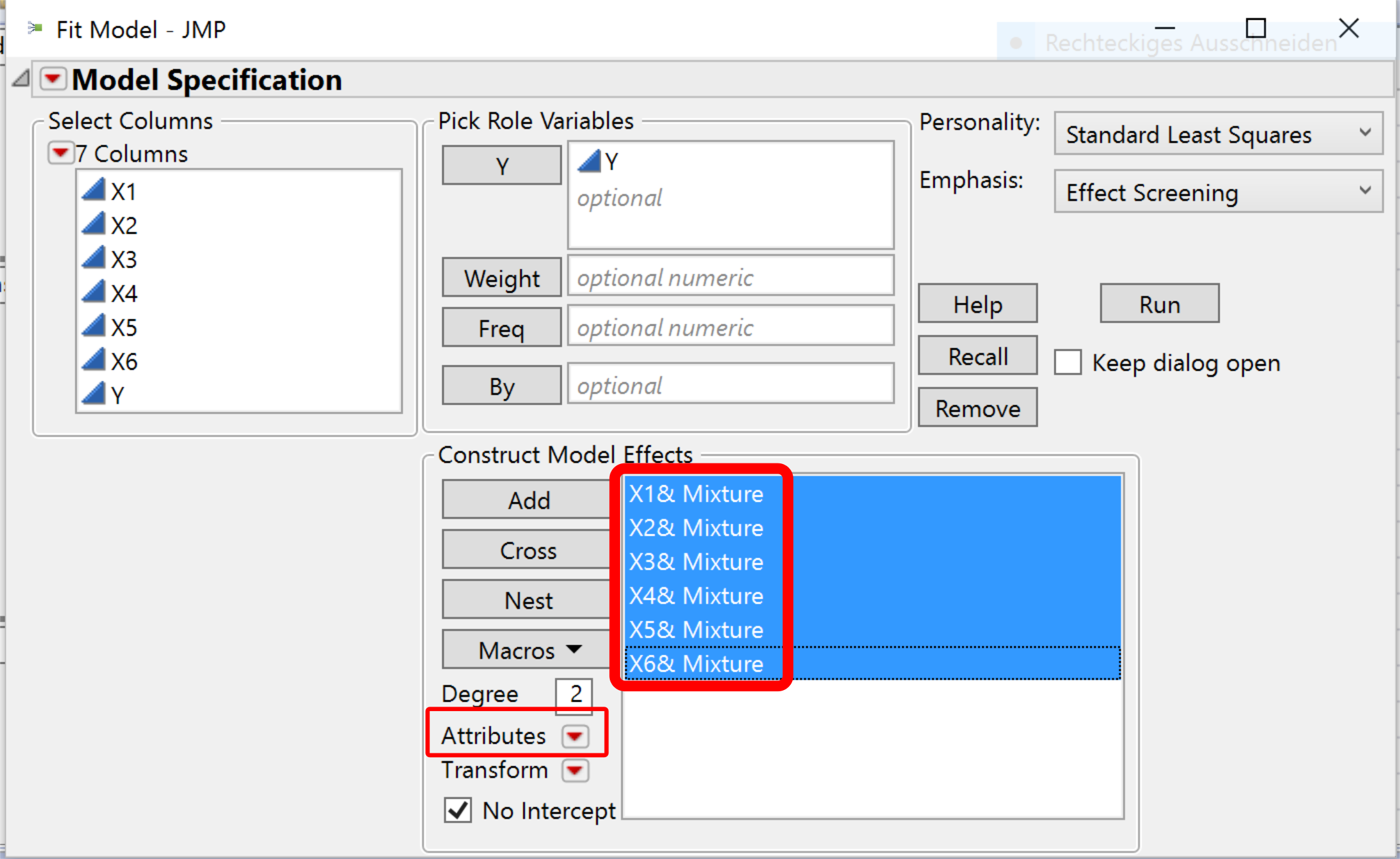The height and width of the screenshot is (859, 1400).
Task: Open the Model Specification red triangle menu
Action: [x=53, y=79]
